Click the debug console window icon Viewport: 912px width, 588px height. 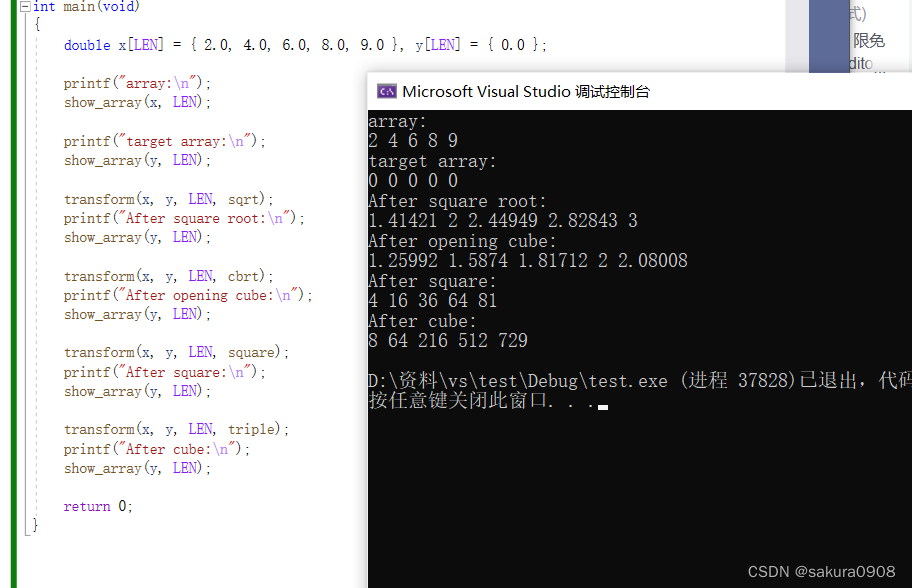tap(387, 92)
